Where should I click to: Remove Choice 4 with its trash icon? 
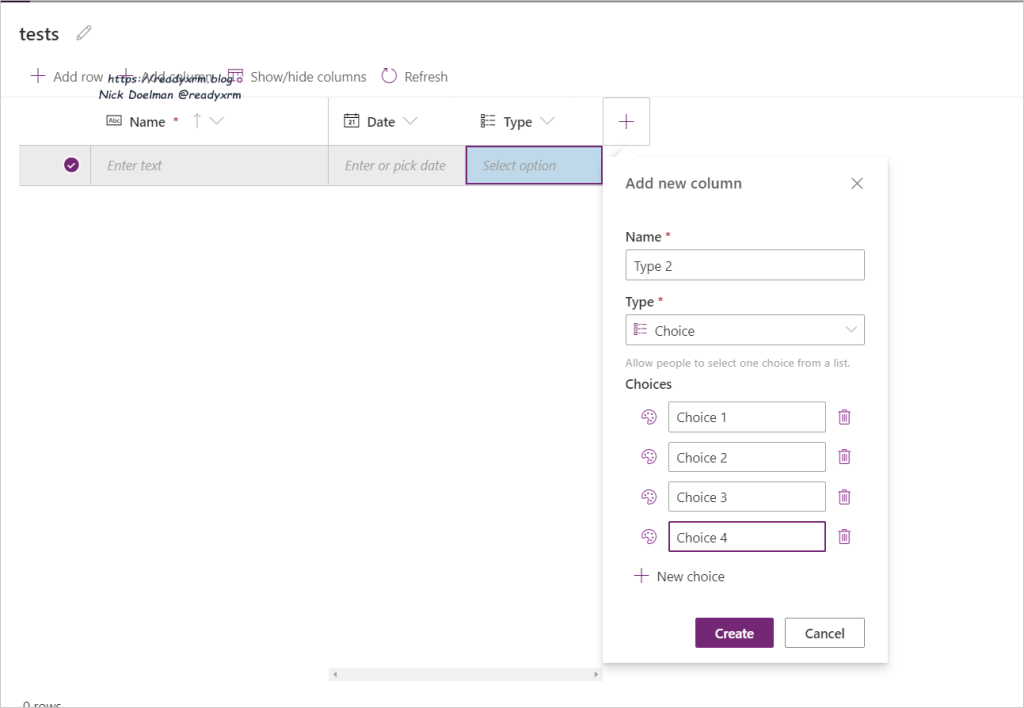point(844,537)
